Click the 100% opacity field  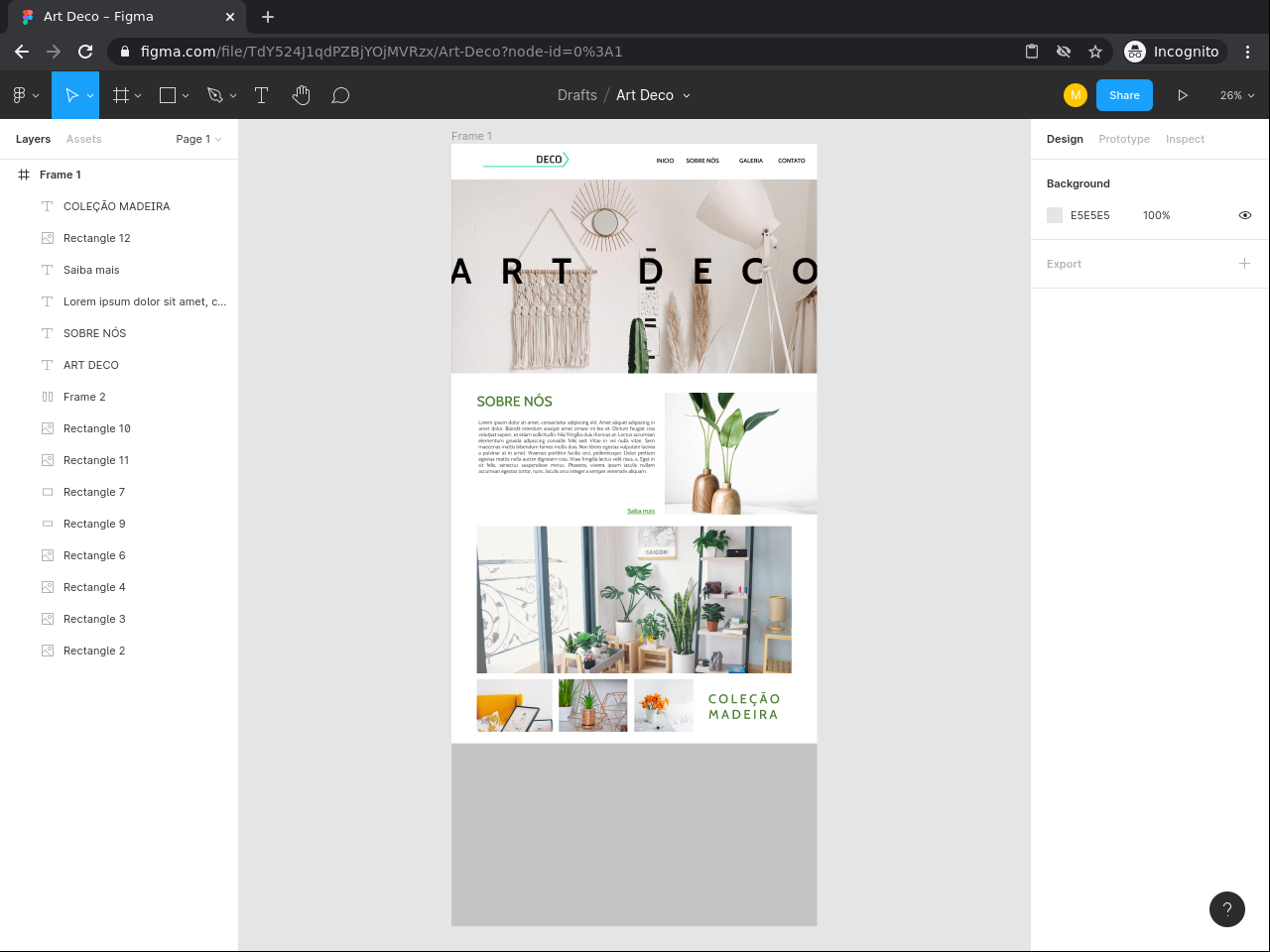click(x=1156, y=215)
